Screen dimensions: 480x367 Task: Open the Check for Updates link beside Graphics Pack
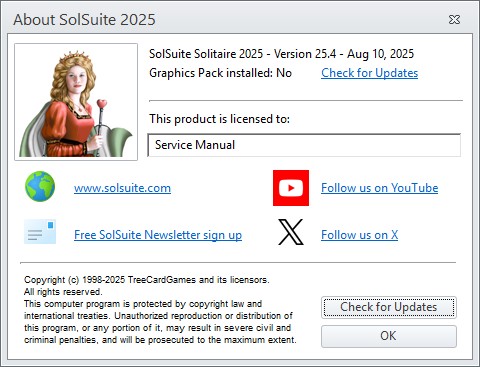click(369, 73)
